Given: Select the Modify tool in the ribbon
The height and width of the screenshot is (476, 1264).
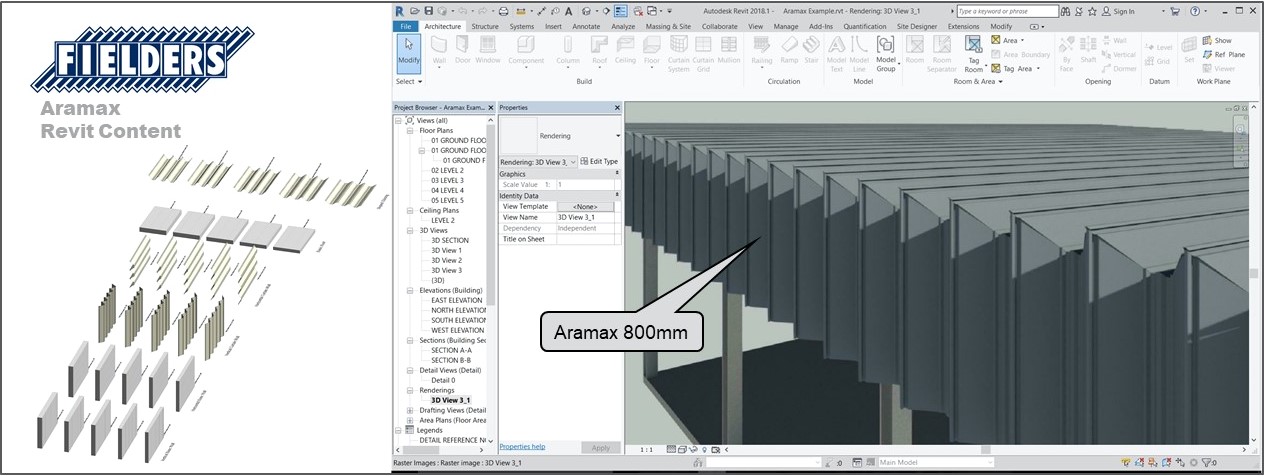Looking at the screenshot, I should click(x=409, y=52).
